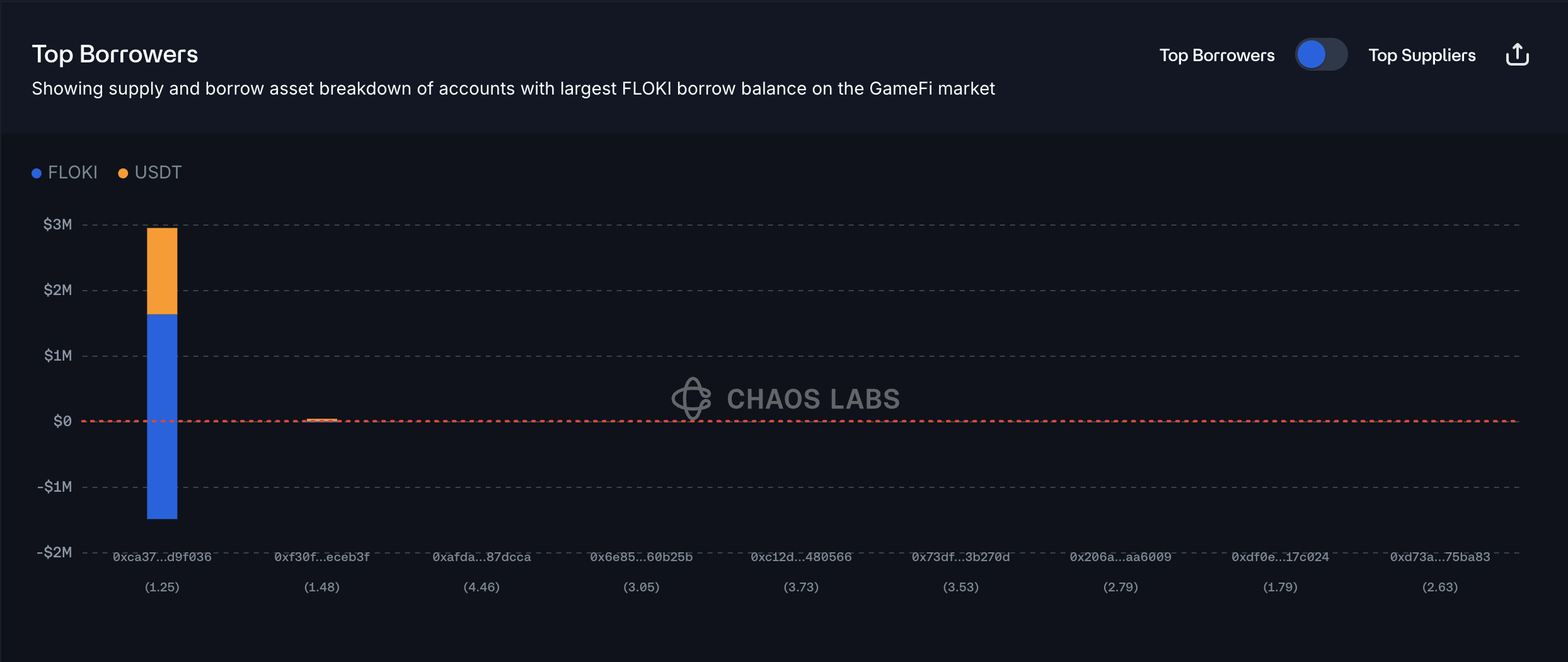
Task: Select address label 0xca37...d9f036
Action: 162,557
